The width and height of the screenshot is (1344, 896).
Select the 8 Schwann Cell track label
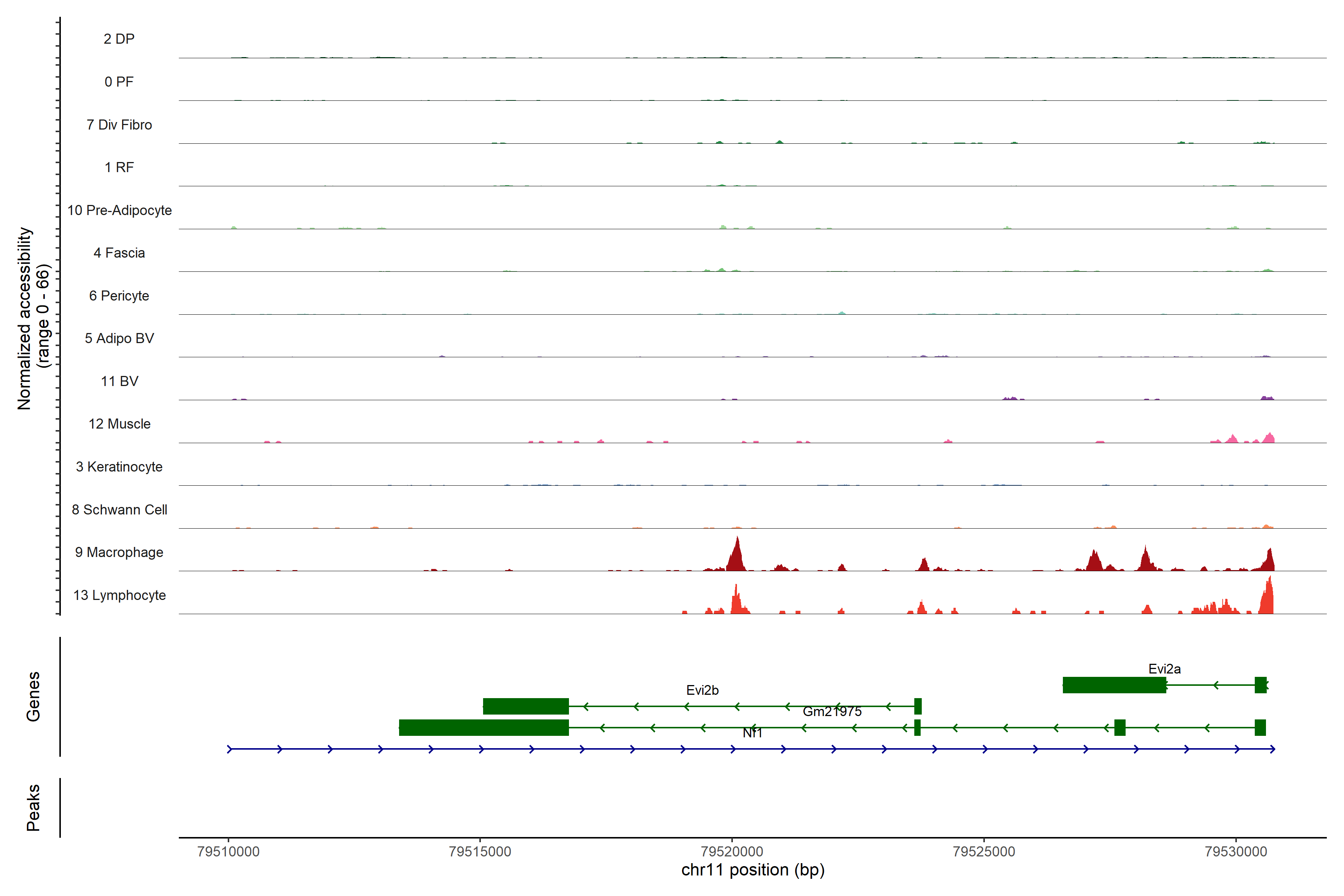119,510
